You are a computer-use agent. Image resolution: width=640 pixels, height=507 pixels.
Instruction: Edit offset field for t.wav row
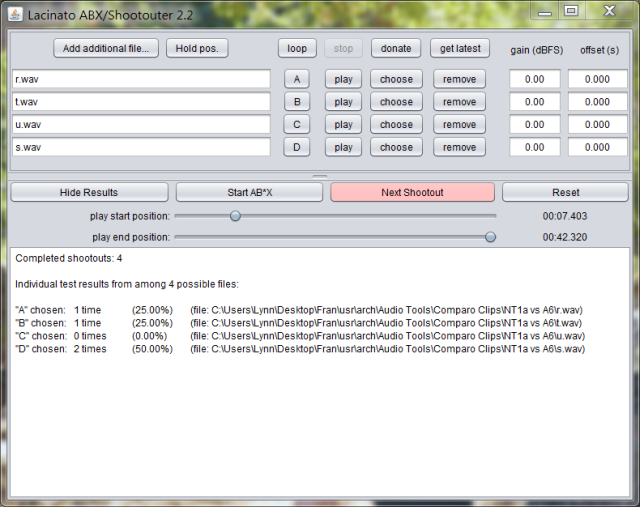click(x=598, y=102)
